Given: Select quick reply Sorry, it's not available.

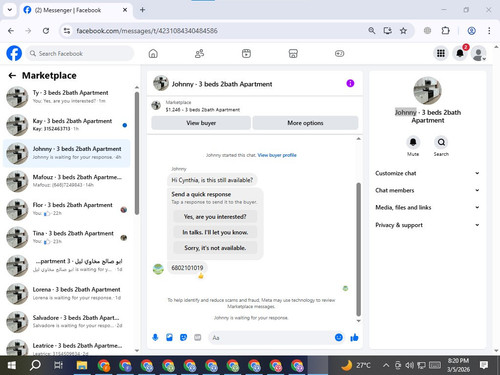Looking at the screenshot, I should 215,248.
